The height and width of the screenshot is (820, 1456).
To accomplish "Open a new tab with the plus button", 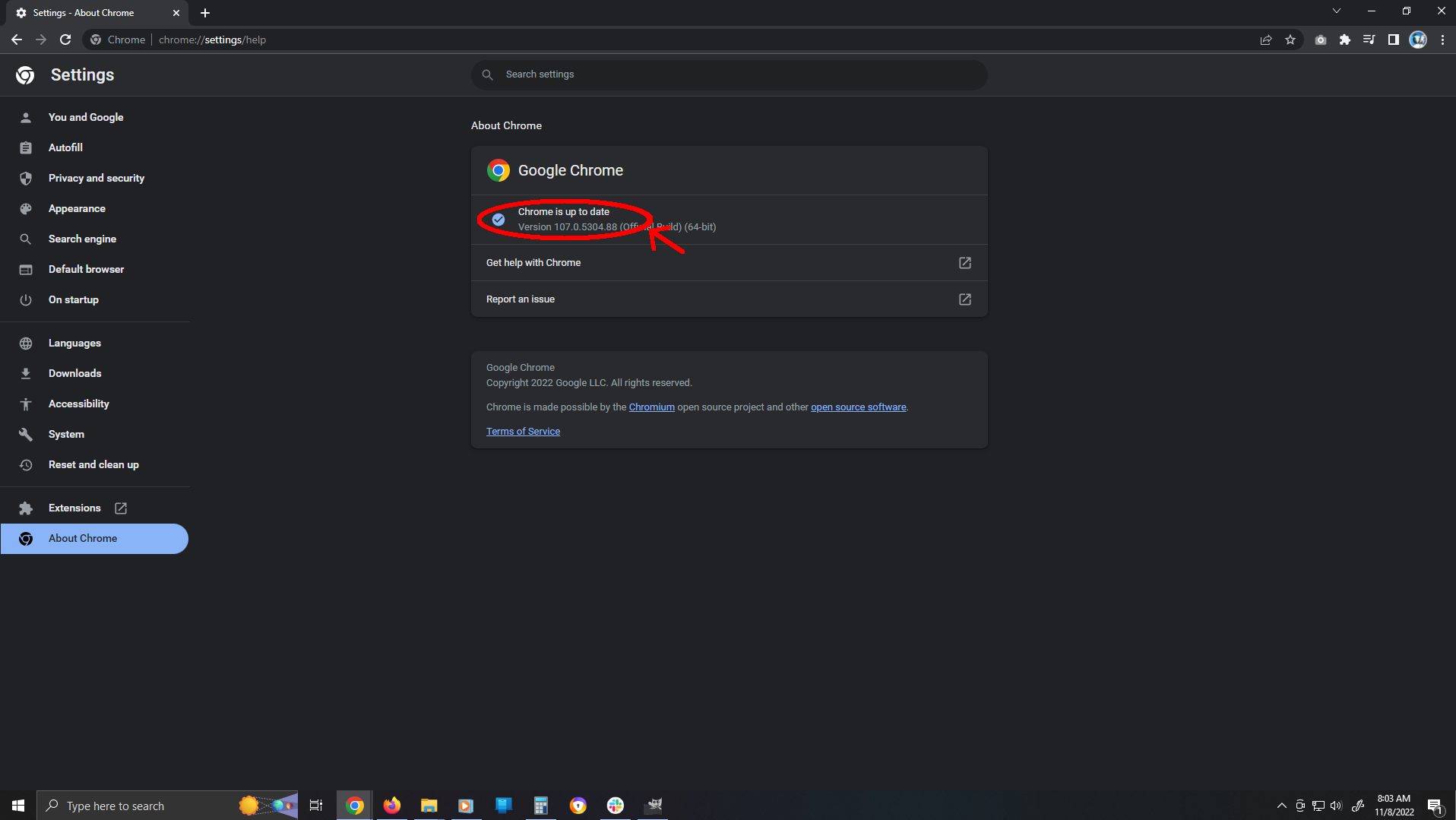I will [205, 13].
